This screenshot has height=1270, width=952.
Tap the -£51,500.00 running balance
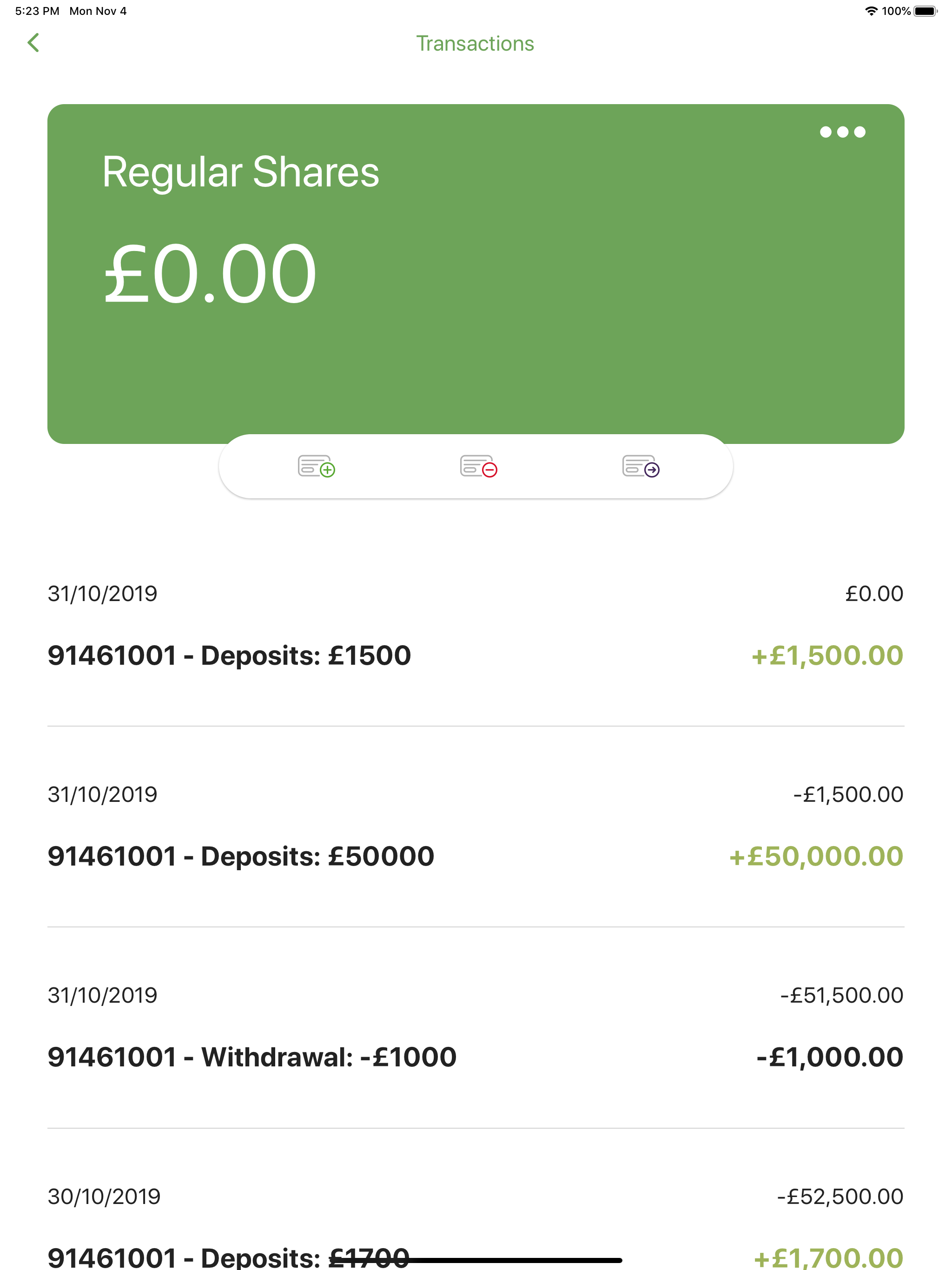842,996
